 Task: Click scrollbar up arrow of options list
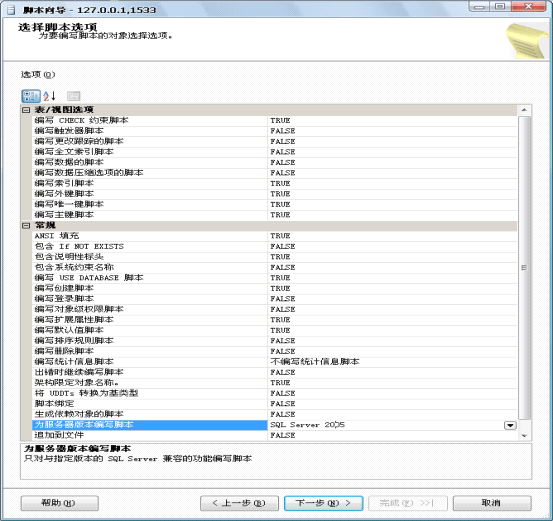(x=524, y=110)
